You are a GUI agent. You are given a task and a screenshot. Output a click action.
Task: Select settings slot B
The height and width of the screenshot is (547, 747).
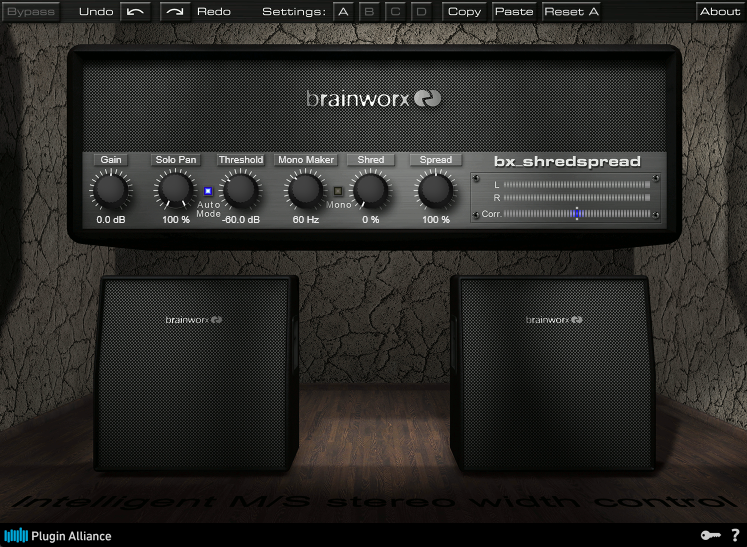pyautogui.click(x=369, y=11)
